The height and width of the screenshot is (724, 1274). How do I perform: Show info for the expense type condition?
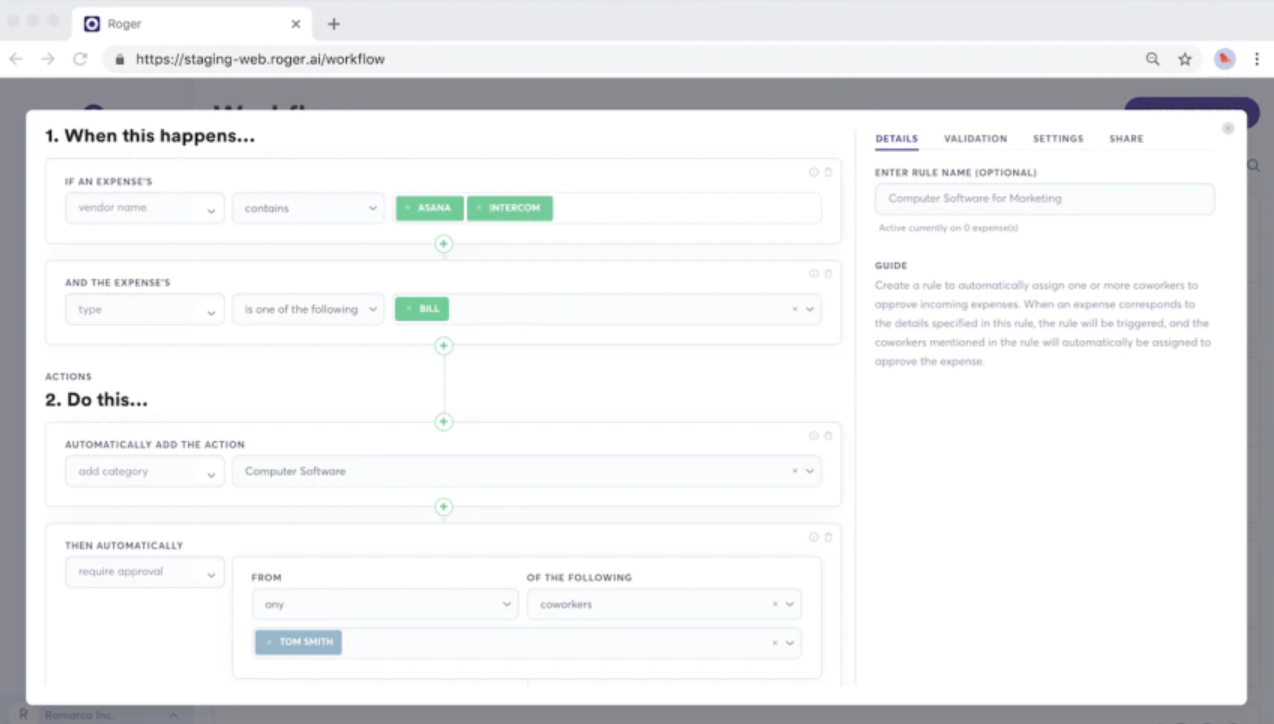(814, 274)
